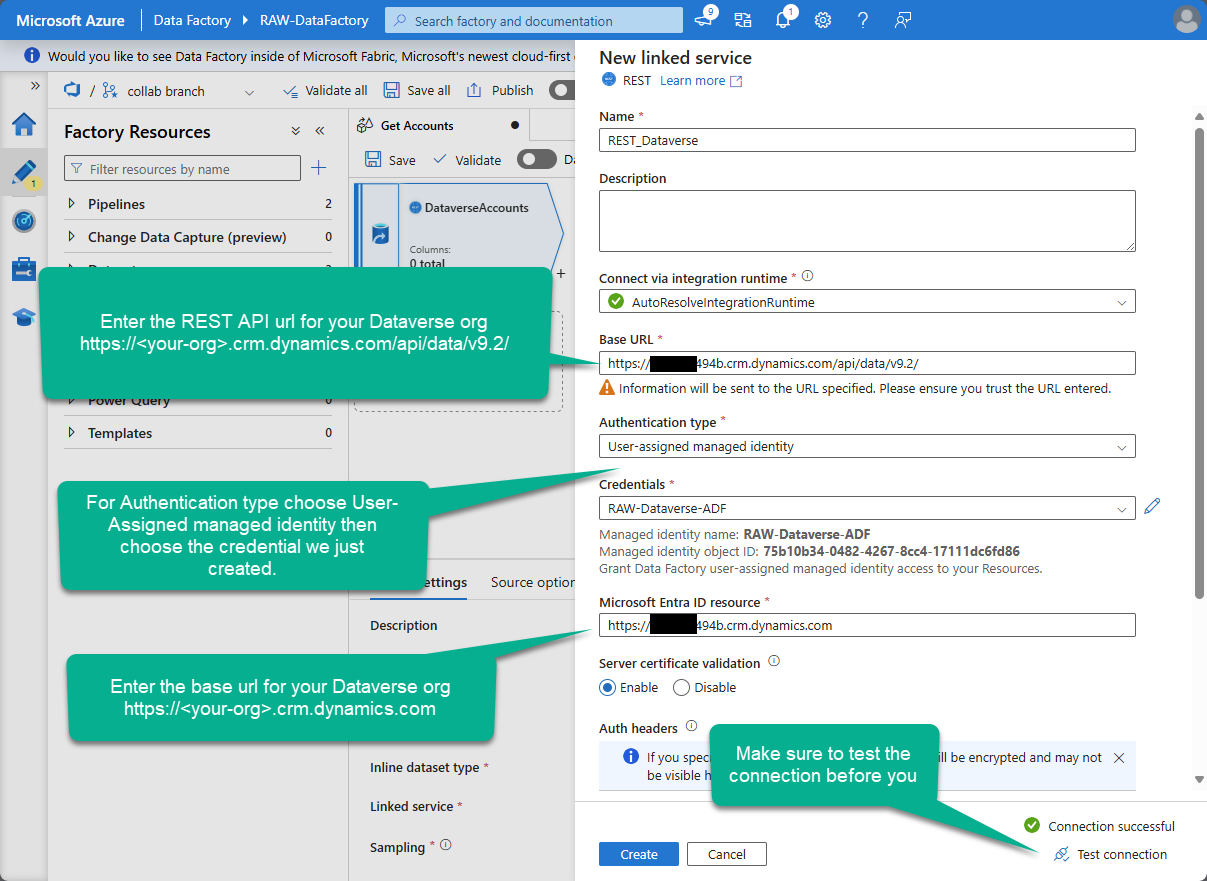The height and width of the screenshot is (881, 1207).
Task: Open the help question mark icon
Action: 863,20
